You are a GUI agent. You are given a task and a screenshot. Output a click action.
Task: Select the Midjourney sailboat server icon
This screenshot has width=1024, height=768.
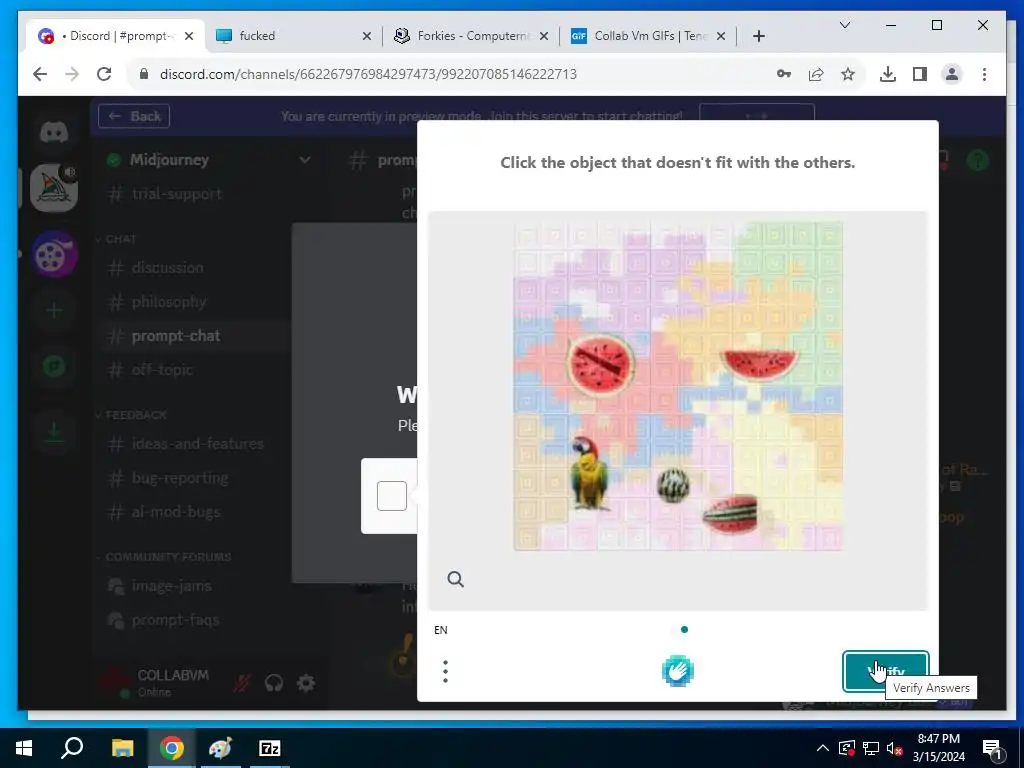click(54, 188)
